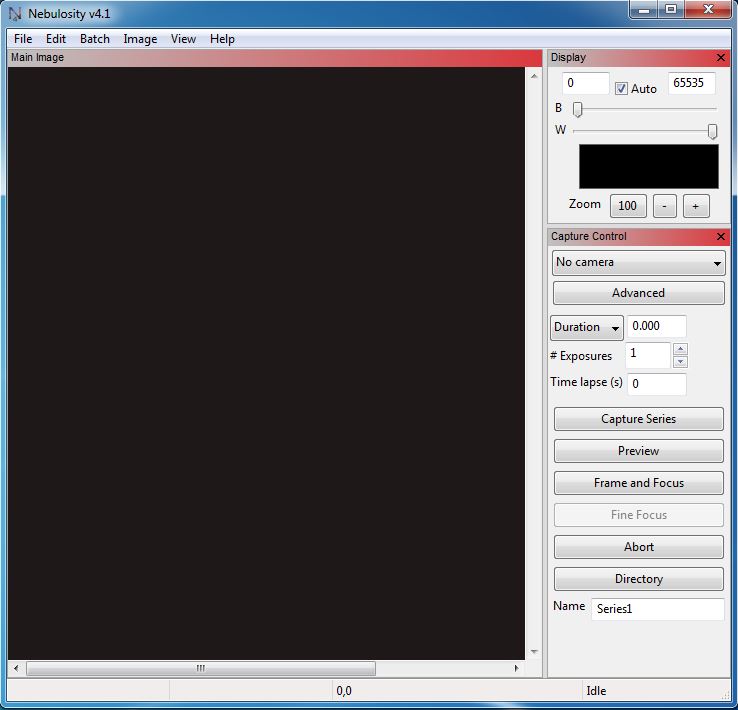Click the horizontal scrollbar right arrow
This screenshot has width=738, height=710.
point(516,668)
